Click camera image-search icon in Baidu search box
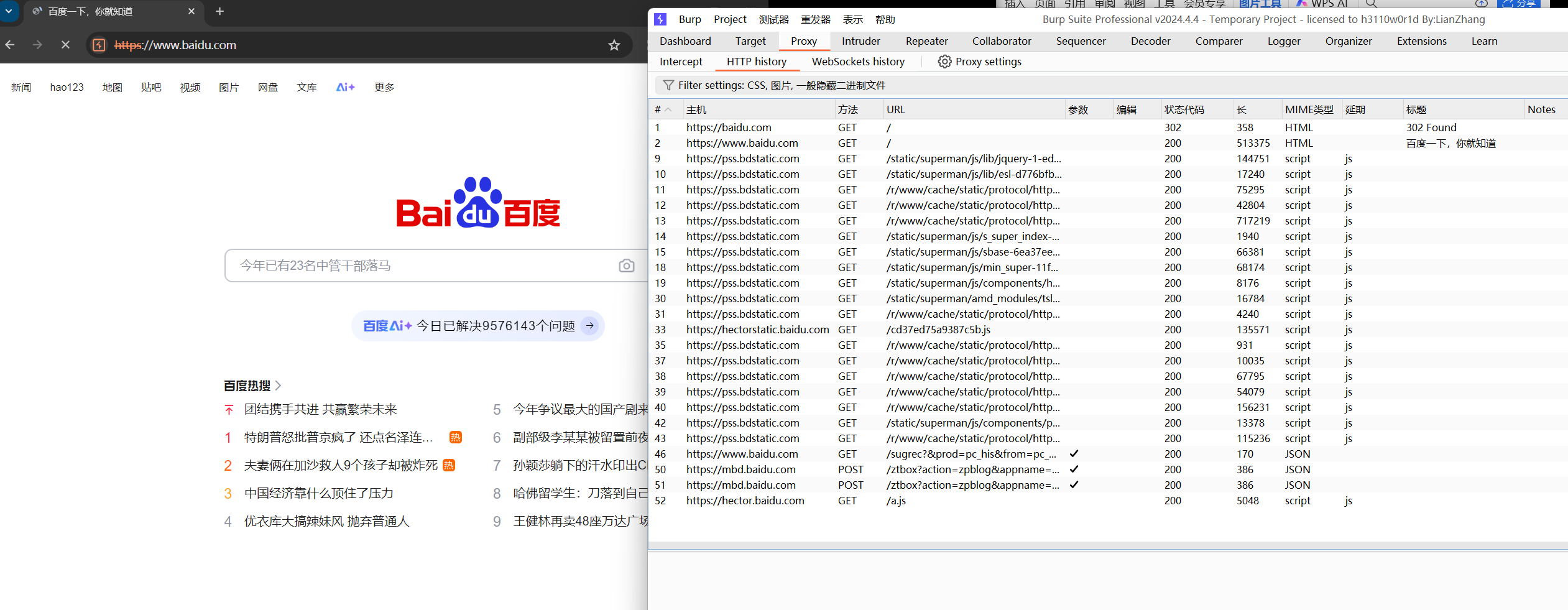 click(627, 266)
